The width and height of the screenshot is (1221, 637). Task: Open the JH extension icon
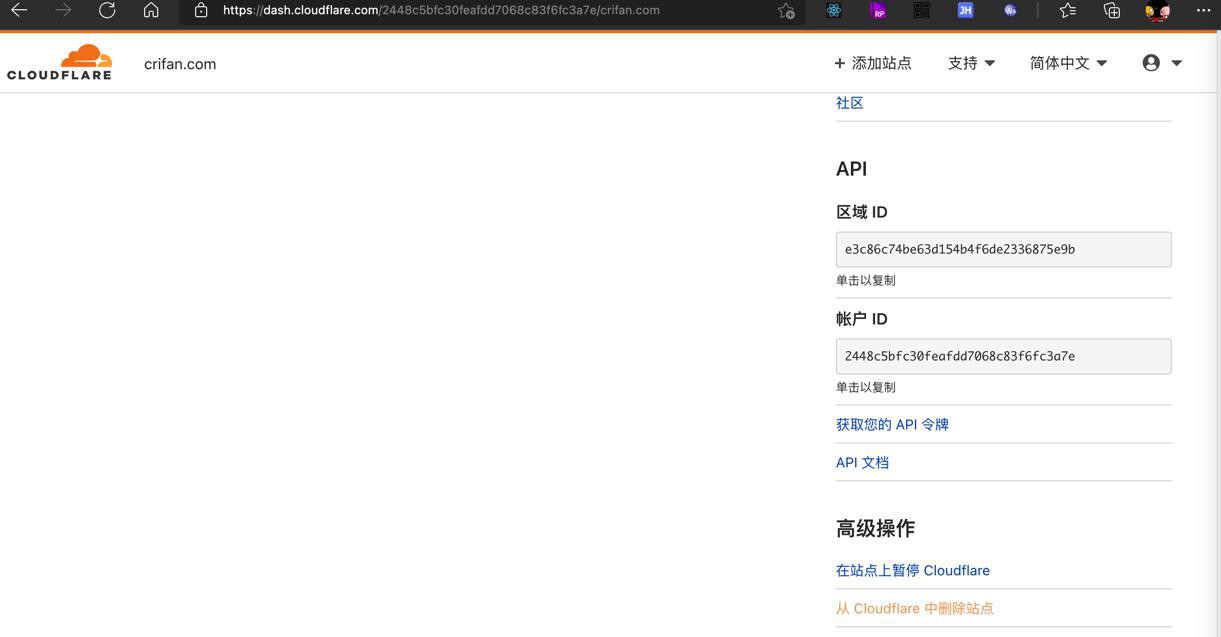965,10
